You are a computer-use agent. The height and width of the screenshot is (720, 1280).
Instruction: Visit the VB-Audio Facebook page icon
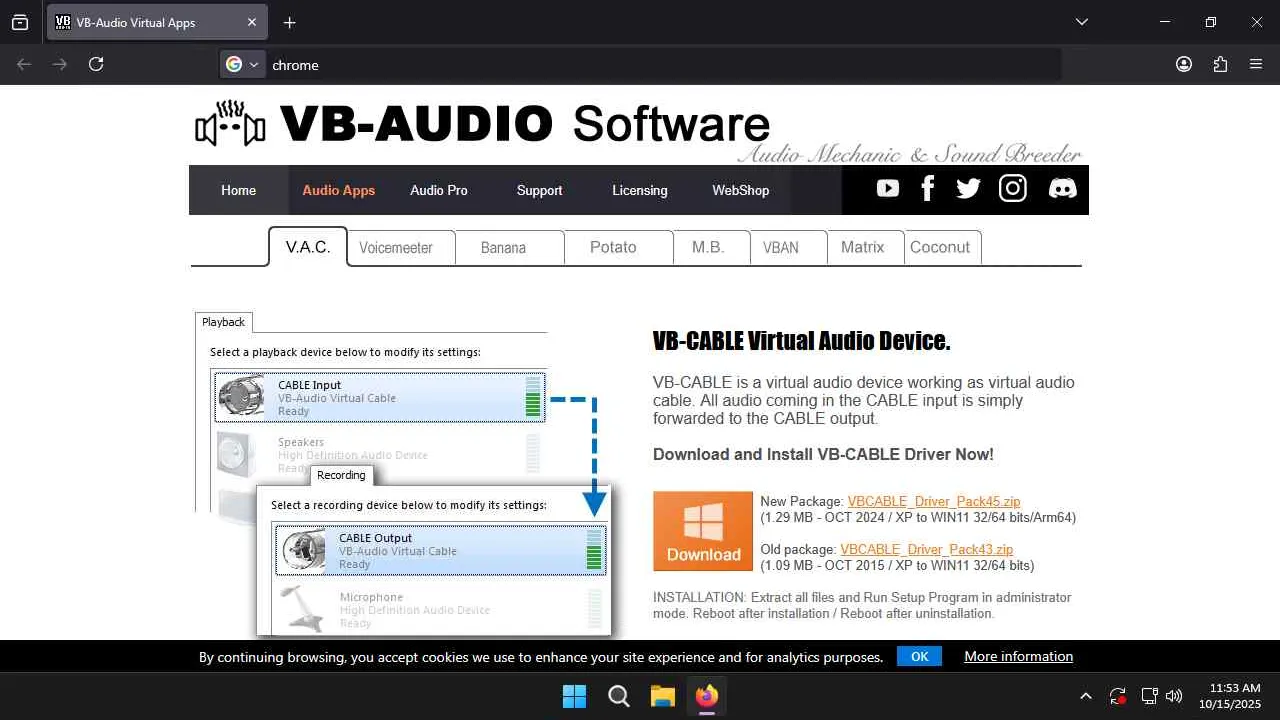coord(927,189)
